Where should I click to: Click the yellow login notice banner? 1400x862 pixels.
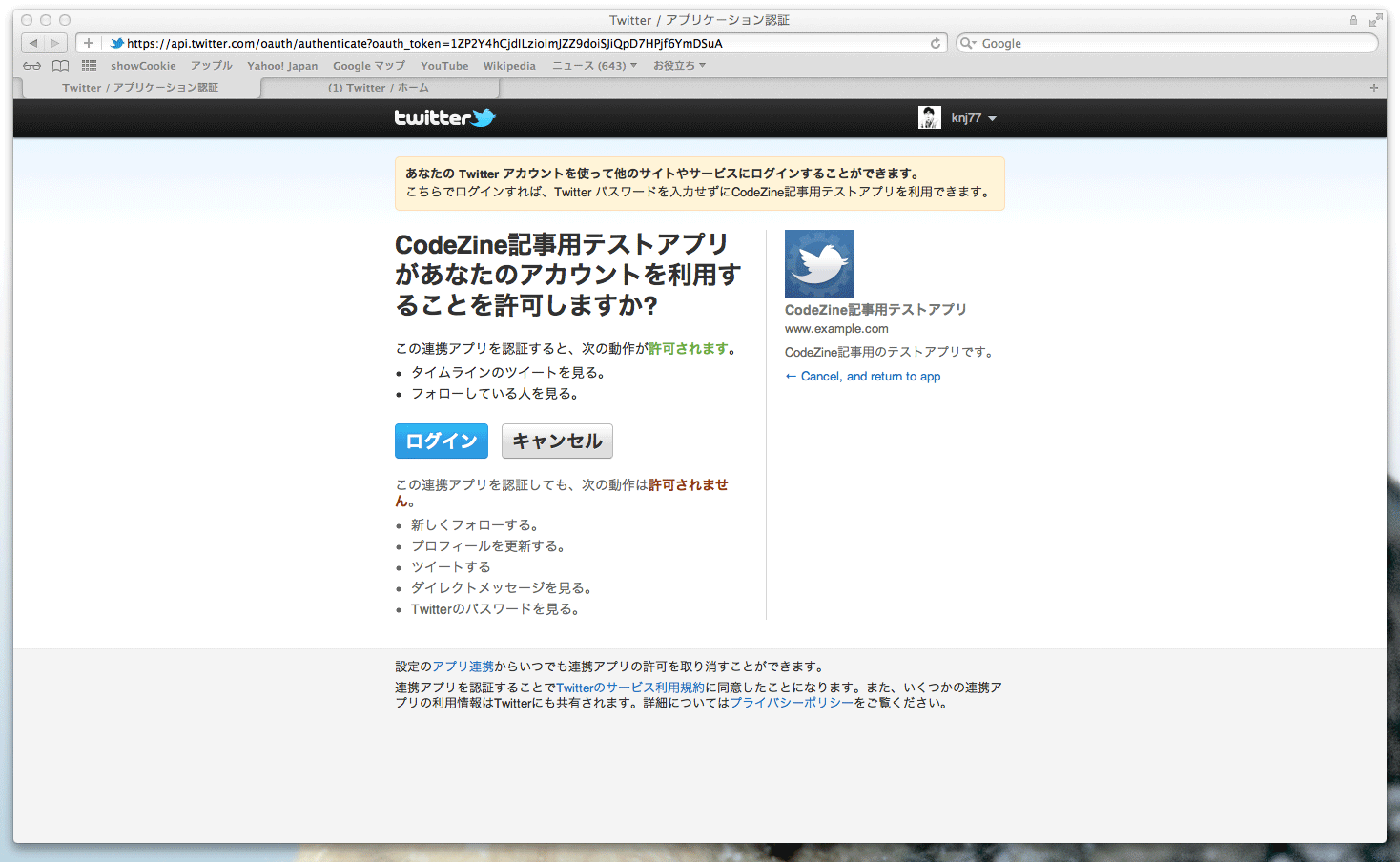click(700, 183)
